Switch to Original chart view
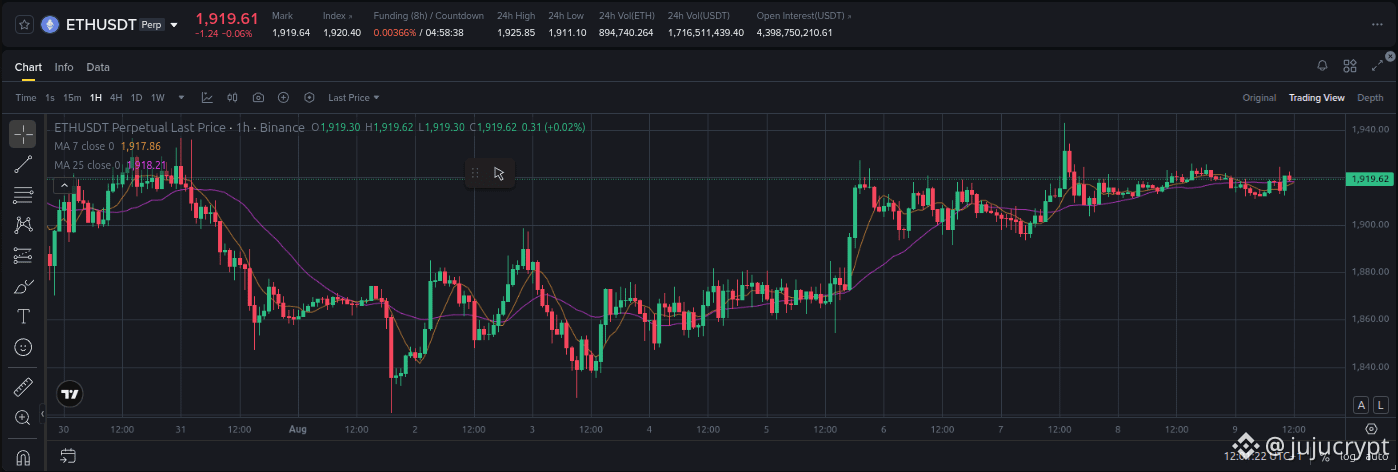 [x=1259, y=97]
